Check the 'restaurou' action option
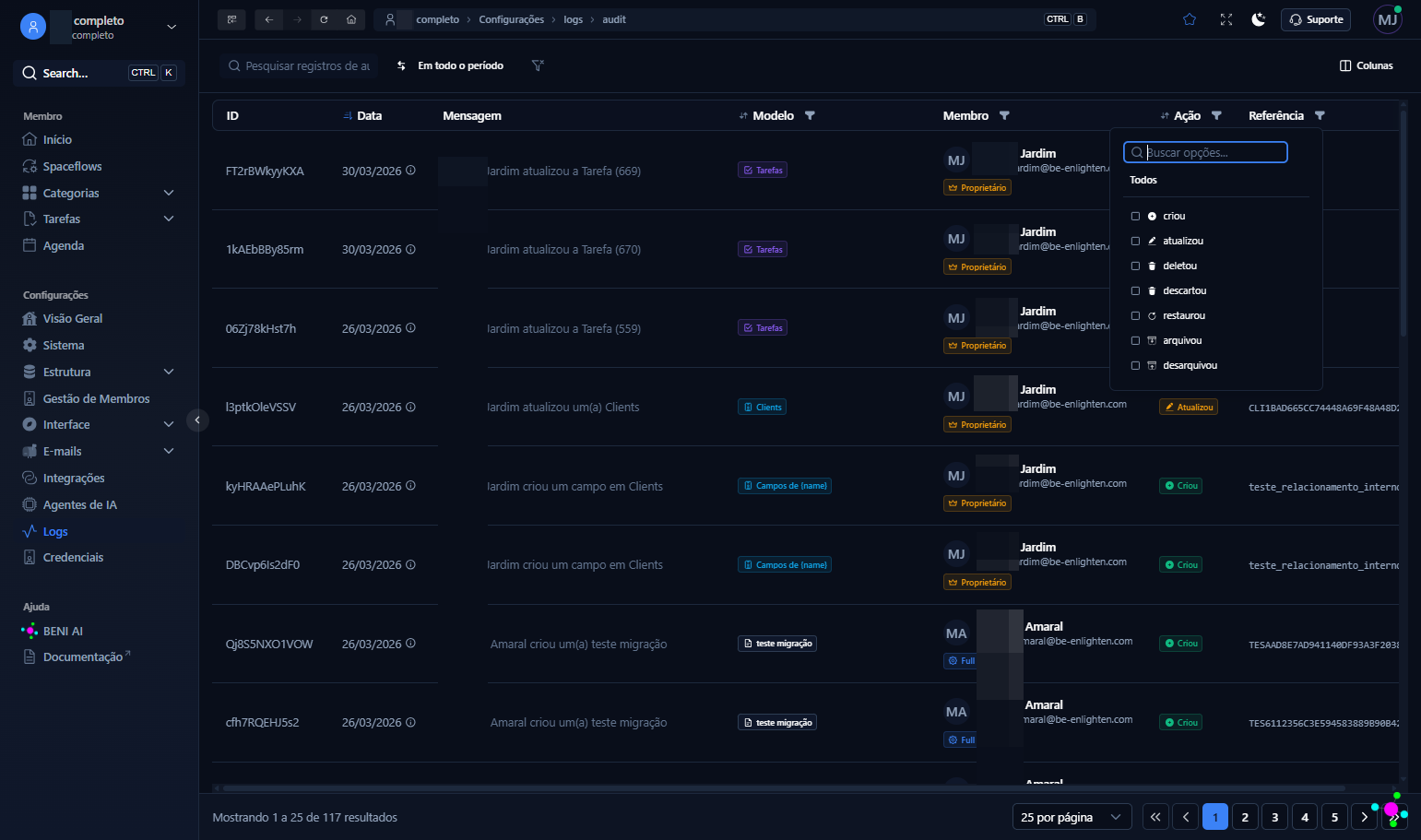The width and height of the screenshot is (1421, 840). [x=1135, y=315]
